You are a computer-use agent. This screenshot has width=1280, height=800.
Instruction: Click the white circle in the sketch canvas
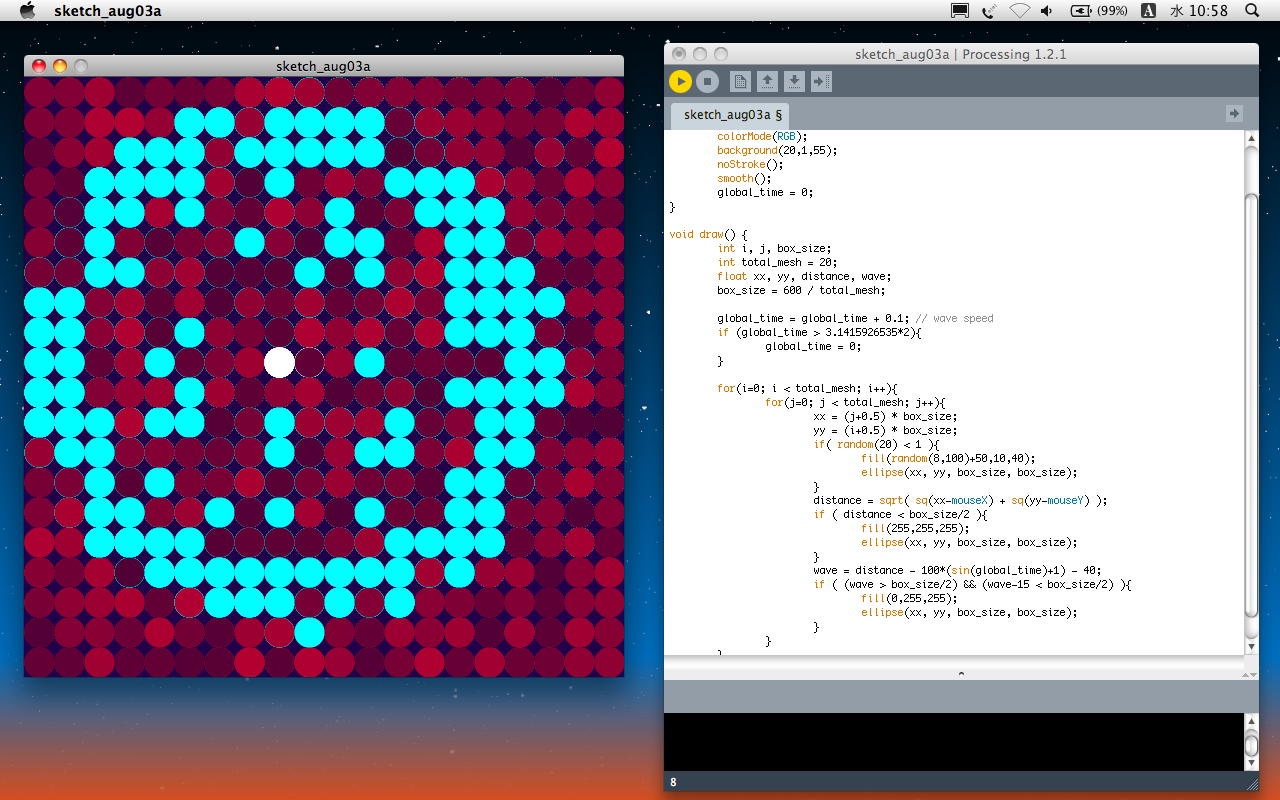point(279,362)
